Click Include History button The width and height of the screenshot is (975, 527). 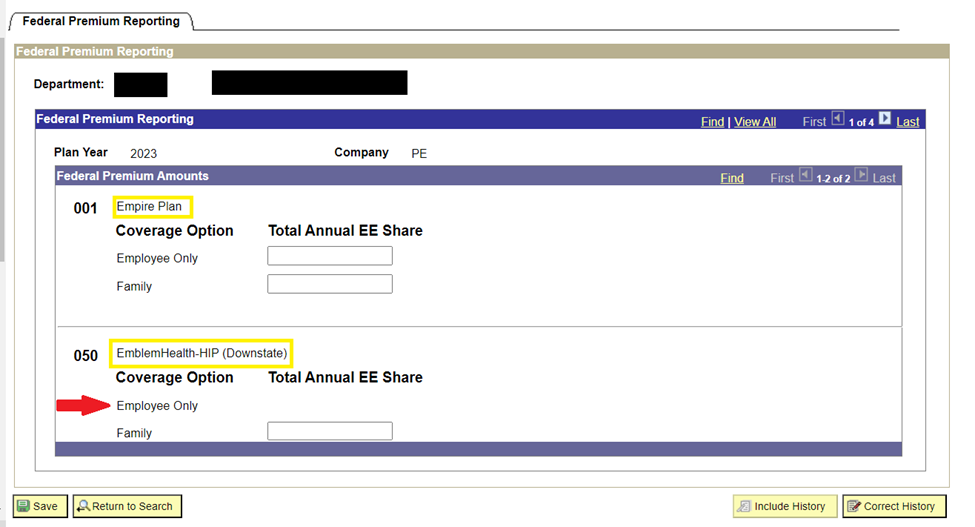(785, 506)
